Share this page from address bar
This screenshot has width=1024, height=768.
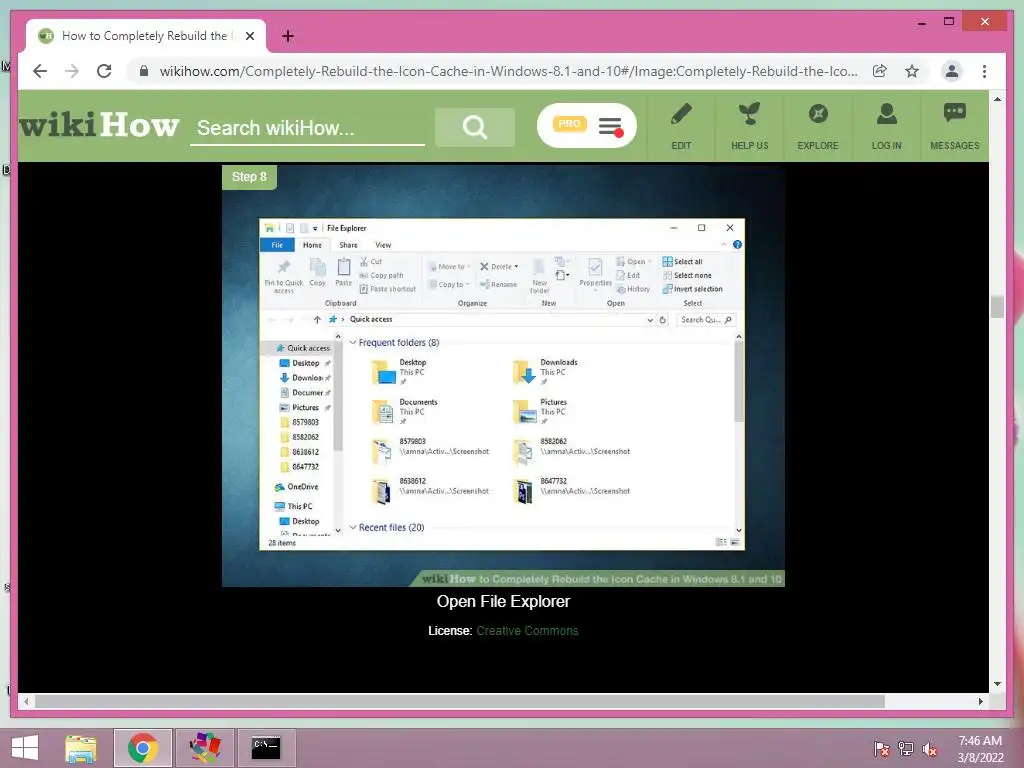click(880, 71)
